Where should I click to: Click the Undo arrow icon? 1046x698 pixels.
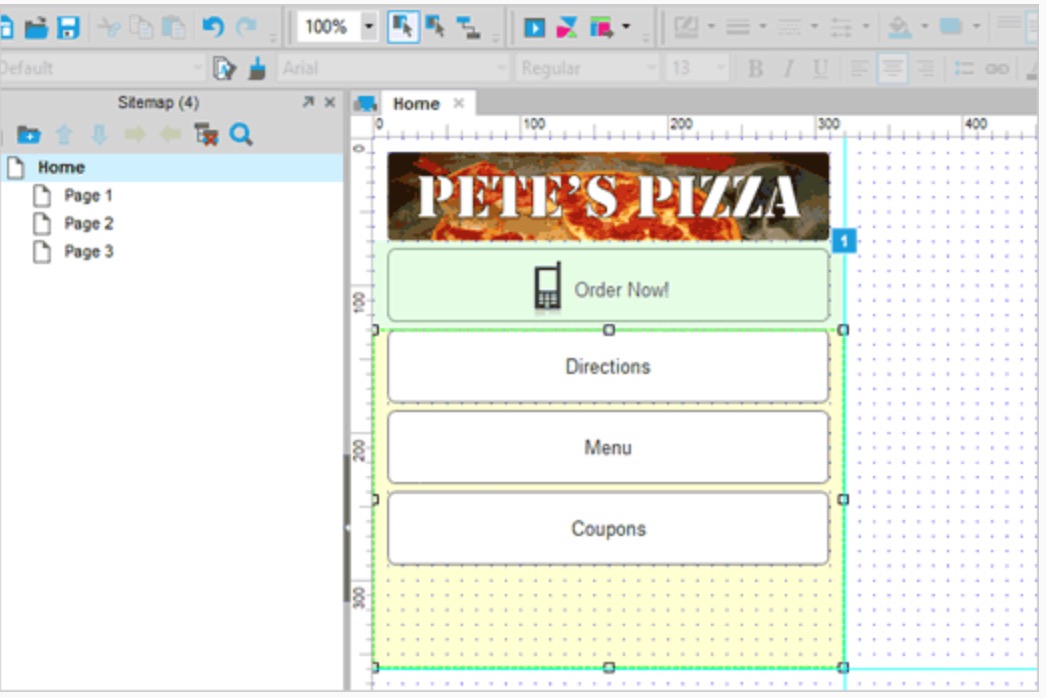213,27
